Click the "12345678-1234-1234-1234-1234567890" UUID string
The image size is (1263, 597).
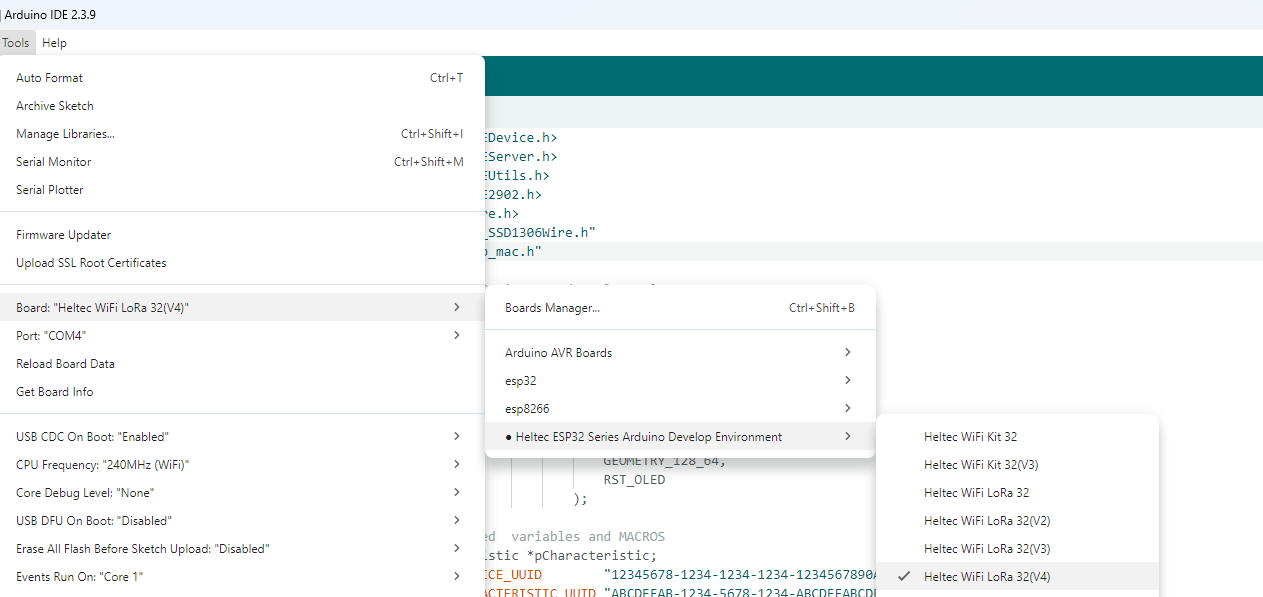(740, 575)
